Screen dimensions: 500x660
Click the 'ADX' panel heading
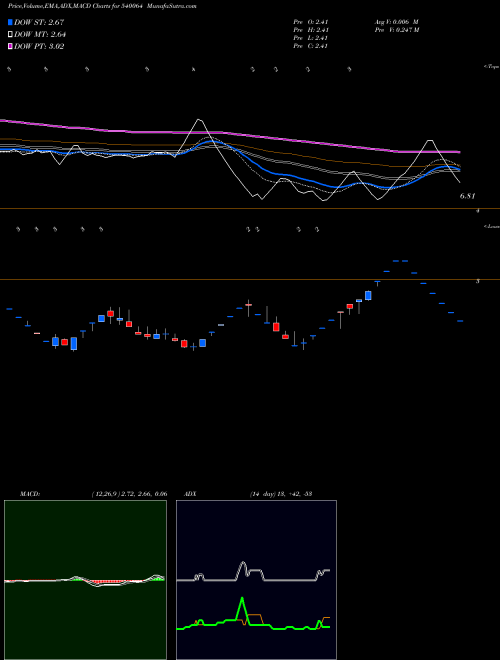pos(190,494)
